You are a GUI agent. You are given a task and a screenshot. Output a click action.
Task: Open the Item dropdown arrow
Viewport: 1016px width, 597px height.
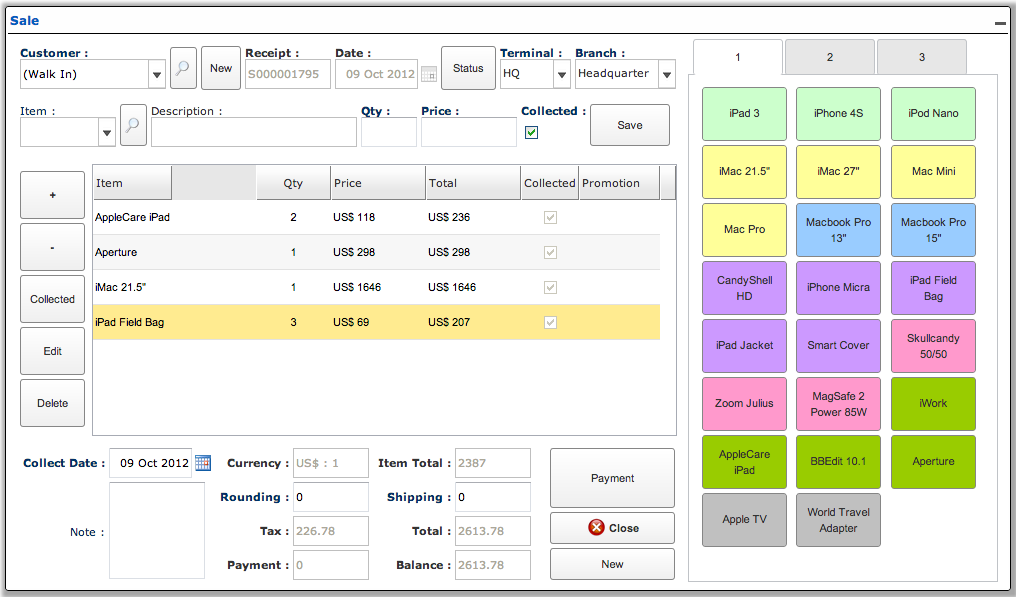[x=107, y=132]
